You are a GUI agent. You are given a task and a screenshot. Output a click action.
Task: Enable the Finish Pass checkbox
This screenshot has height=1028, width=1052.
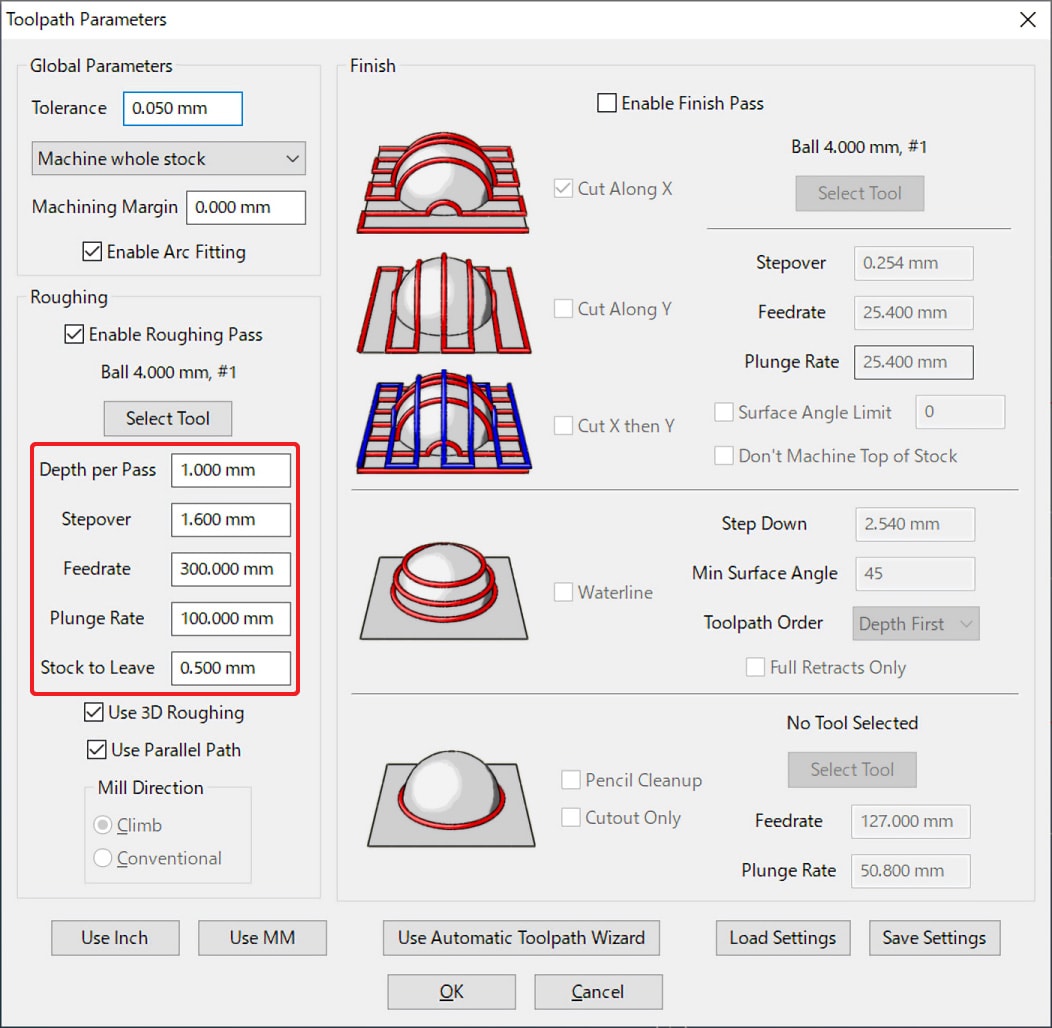607,103
